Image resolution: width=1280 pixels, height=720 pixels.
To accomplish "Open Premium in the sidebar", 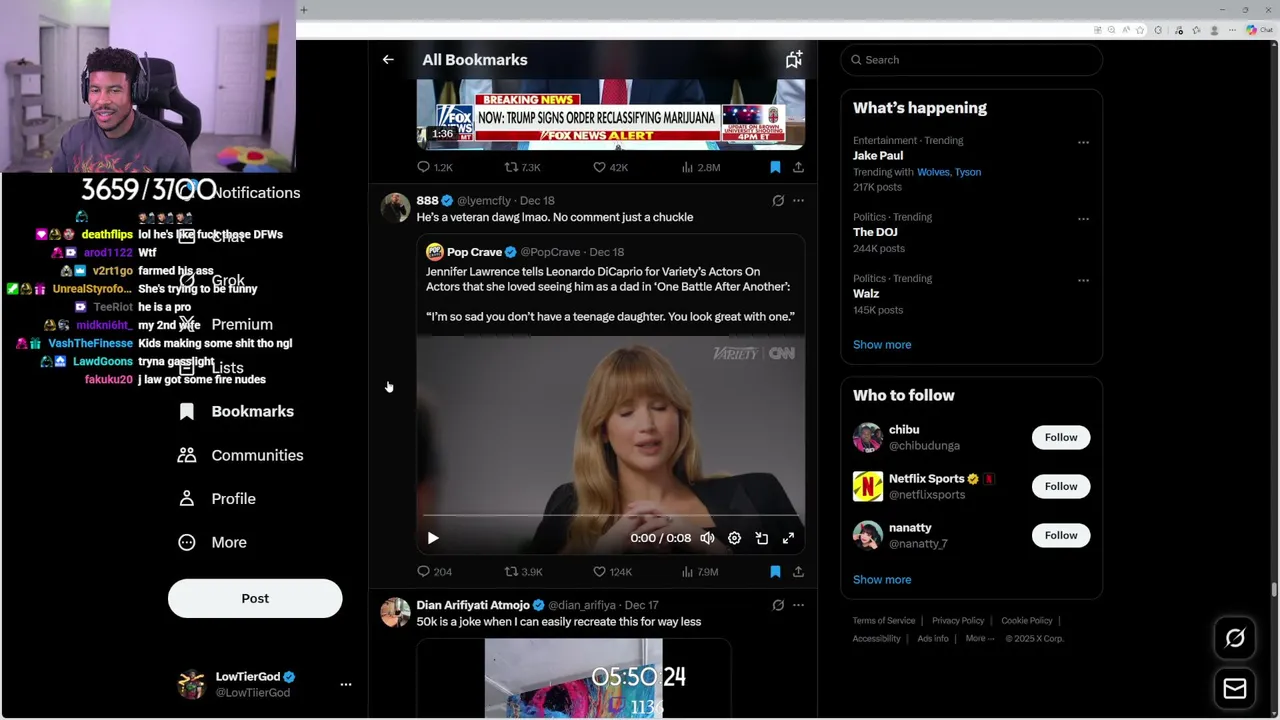I will tap(225, 325).
